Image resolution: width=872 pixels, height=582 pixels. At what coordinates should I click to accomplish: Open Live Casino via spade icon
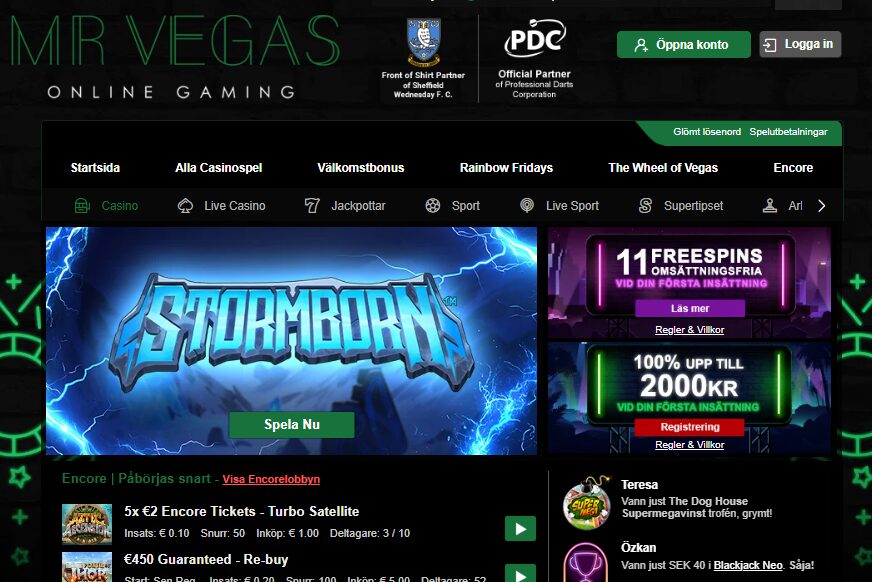coord(185,206)
